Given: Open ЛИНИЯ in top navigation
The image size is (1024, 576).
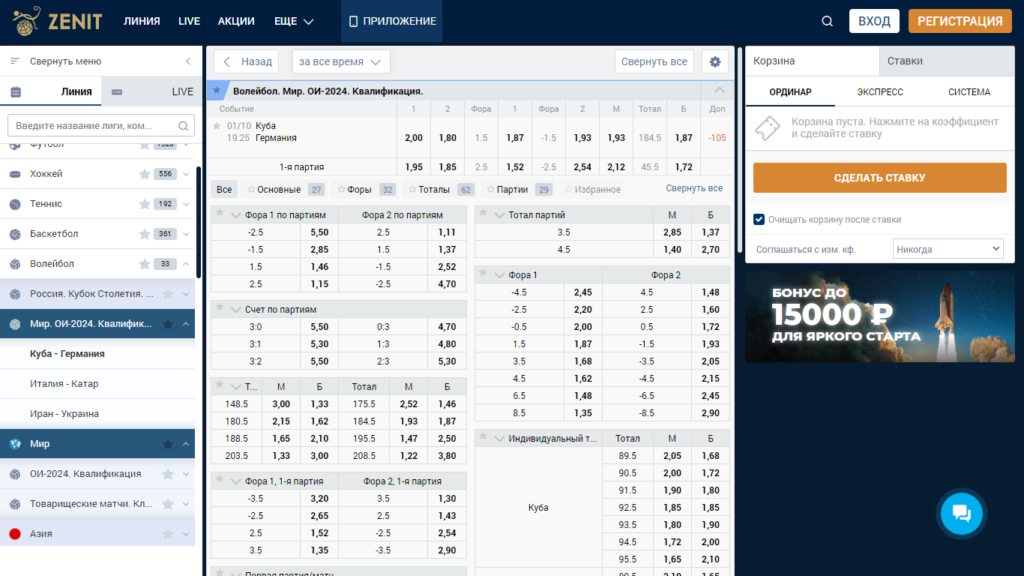Looking at the screenshot, I should click(142, 22).
